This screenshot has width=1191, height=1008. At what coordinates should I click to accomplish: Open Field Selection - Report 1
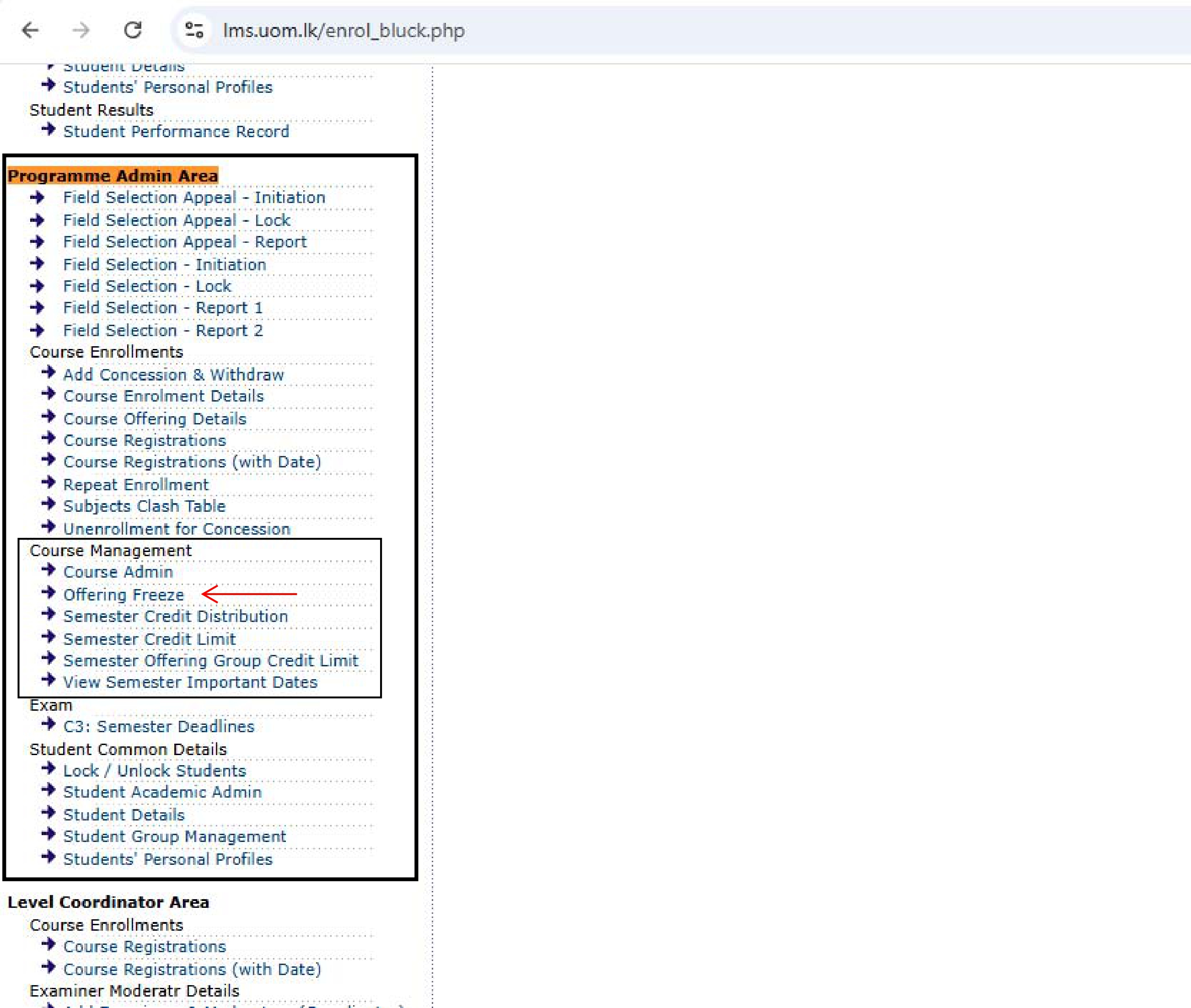coord(163,307)
